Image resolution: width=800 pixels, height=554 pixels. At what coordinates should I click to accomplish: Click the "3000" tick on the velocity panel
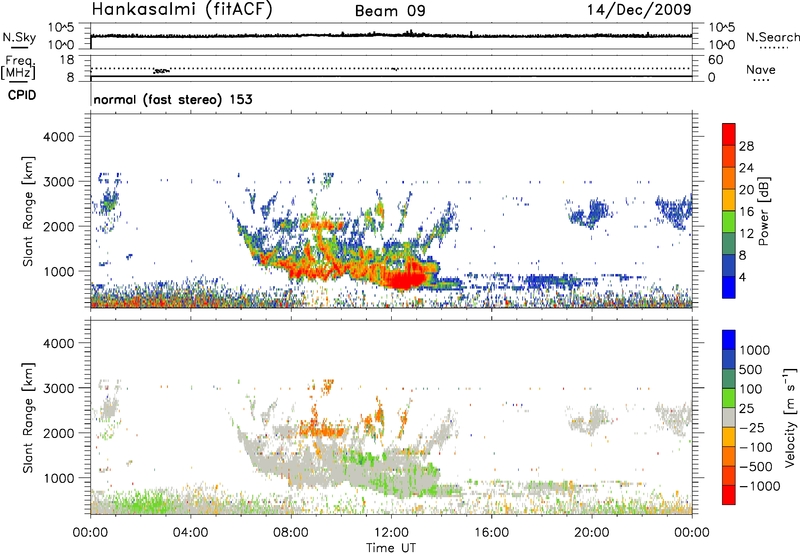59,388
